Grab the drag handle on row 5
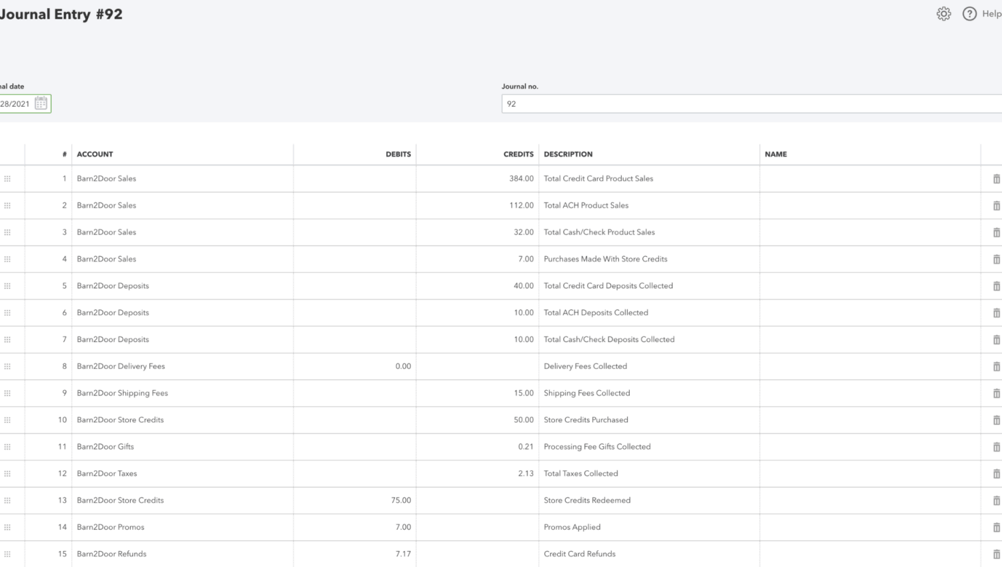1002x567 pixels. 8,286
